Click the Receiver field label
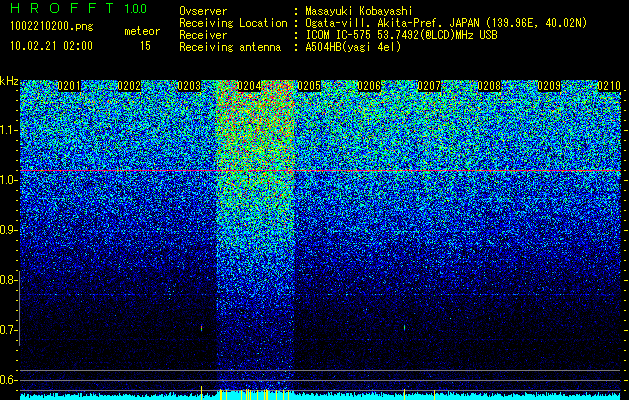 (x=203, y=35)
